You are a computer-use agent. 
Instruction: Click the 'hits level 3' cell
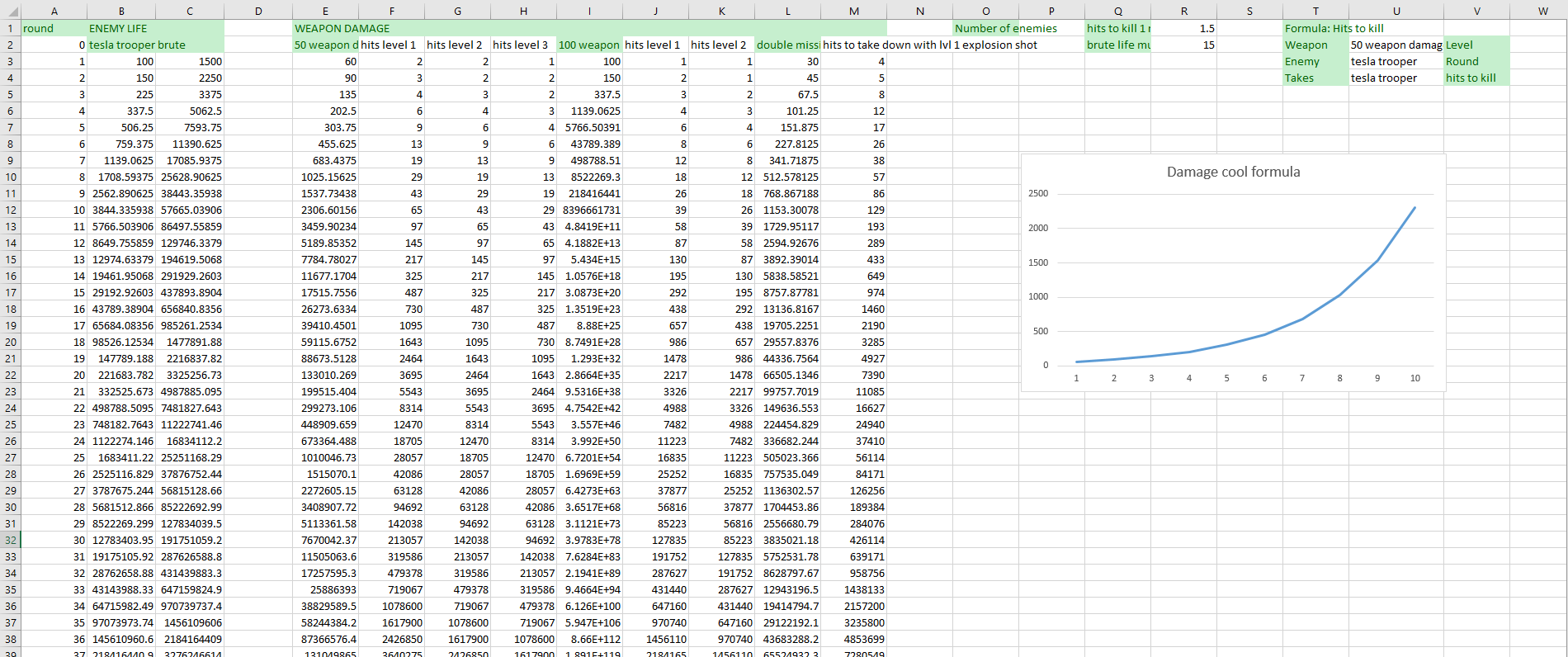coord(523,45)
